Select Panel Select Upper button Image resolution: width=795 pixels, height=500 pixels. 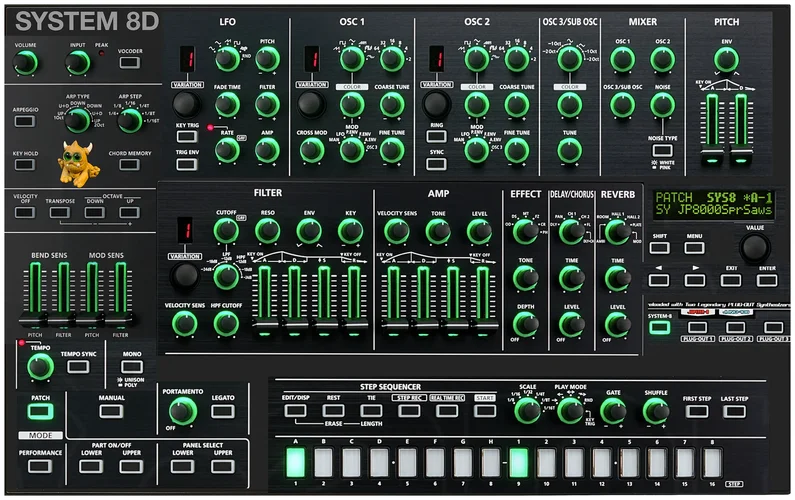tap(223, 466)
